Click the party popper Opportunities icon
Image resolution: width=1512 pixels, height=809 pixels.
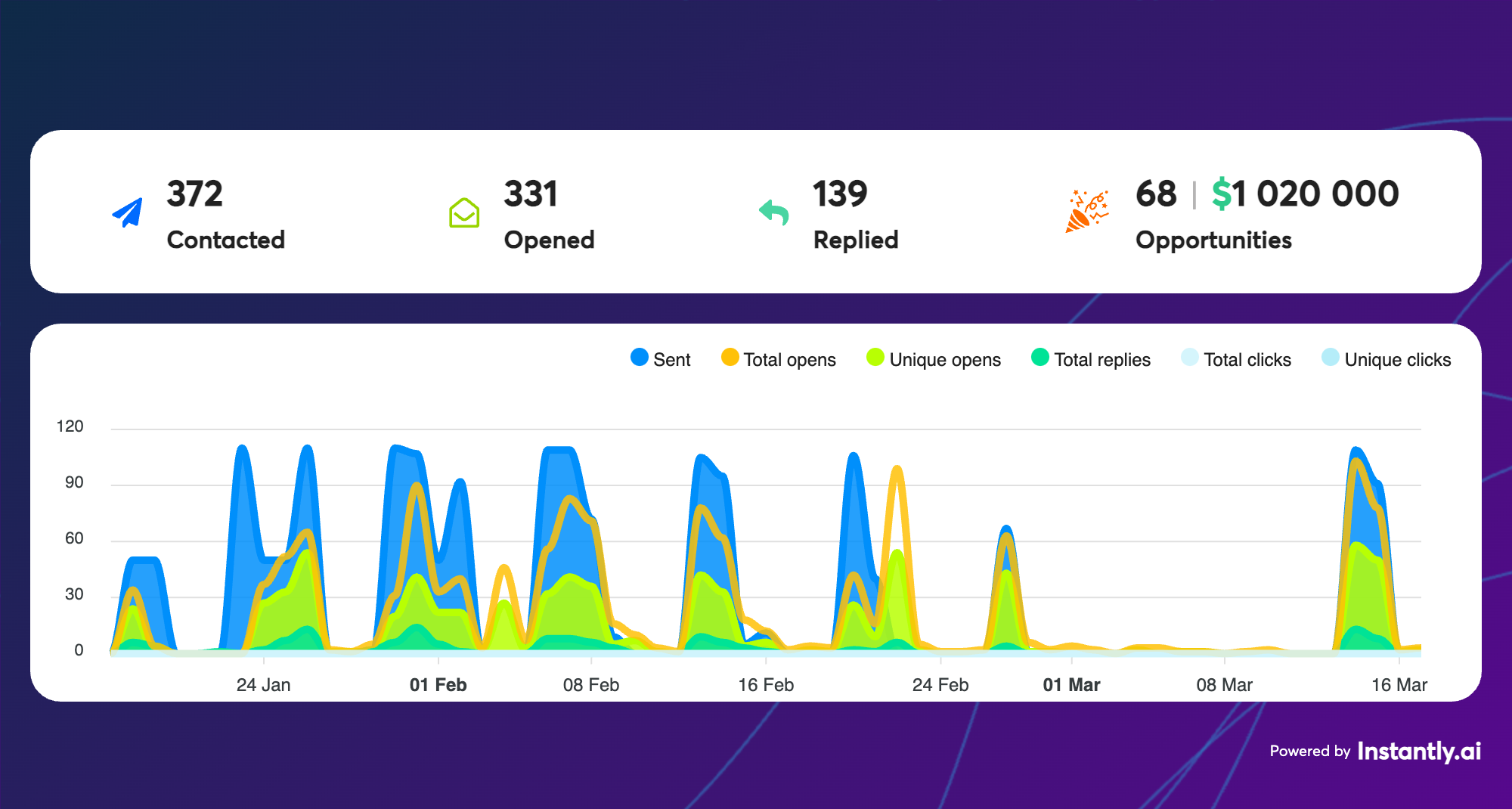(1086, 212)
